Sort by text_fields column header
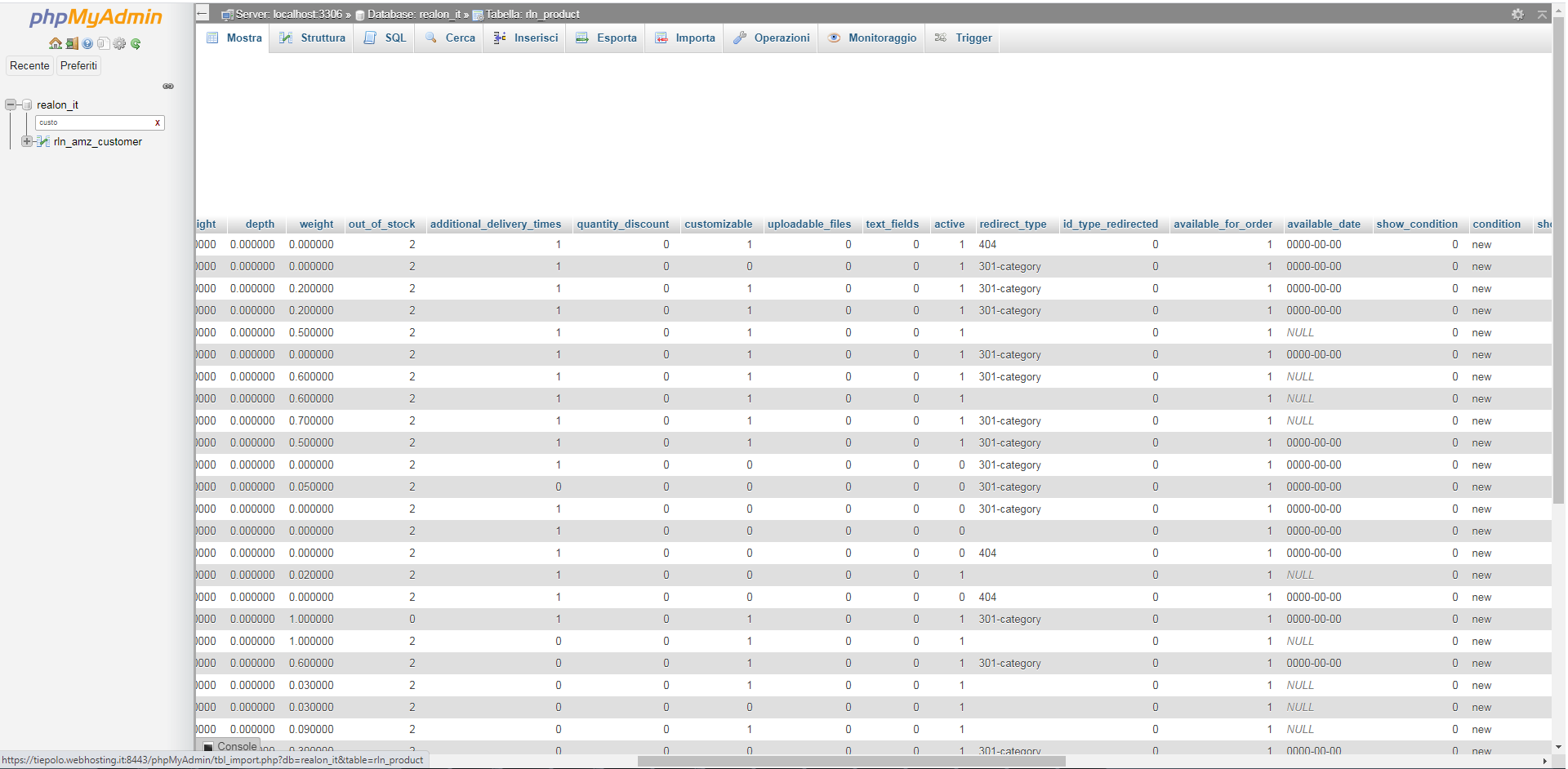This screenshot has width=1568, height=769. (892, 224)
